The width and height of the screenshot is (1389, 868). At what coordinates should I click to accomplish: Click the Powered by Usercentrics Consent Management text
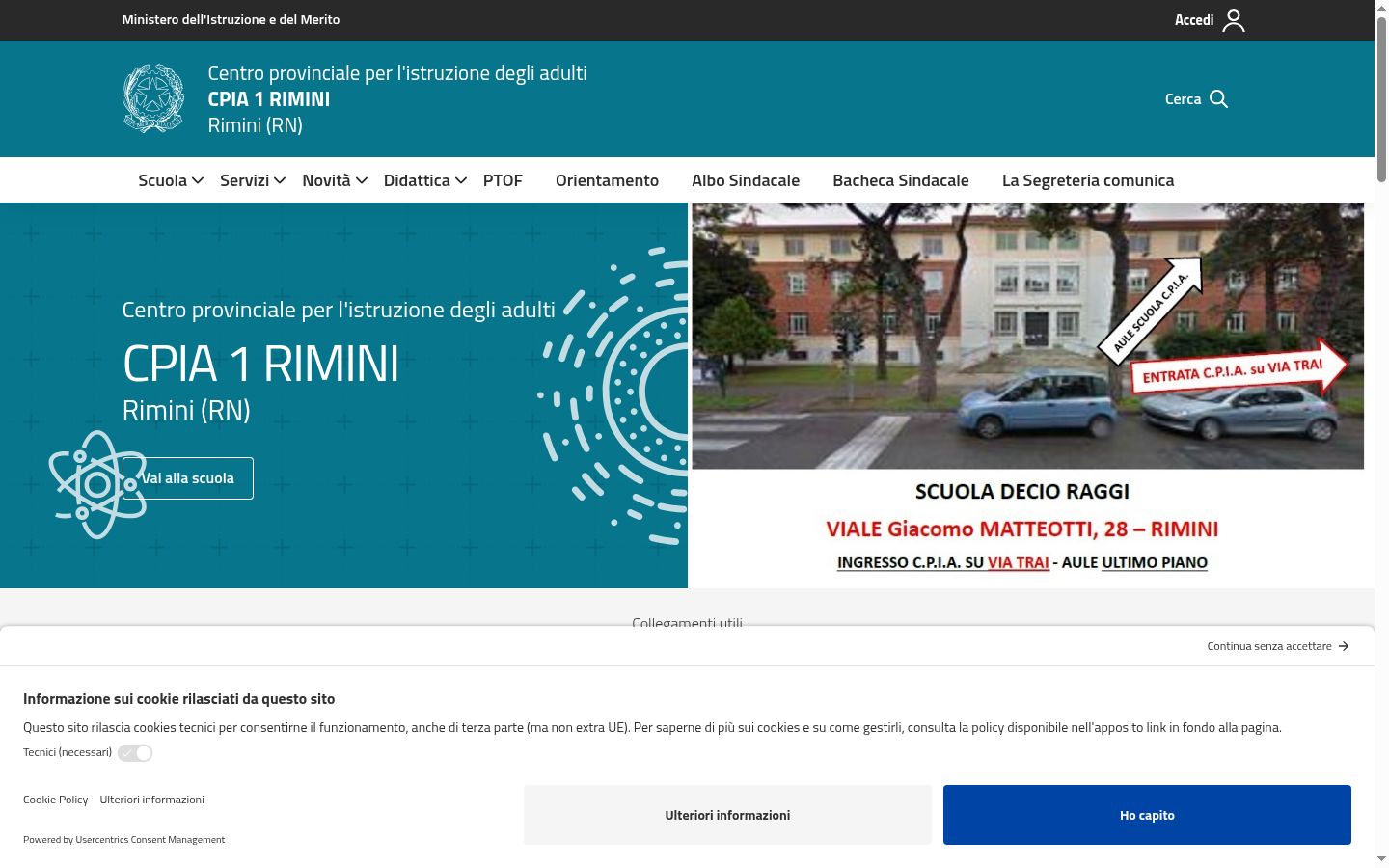point(123,840)
